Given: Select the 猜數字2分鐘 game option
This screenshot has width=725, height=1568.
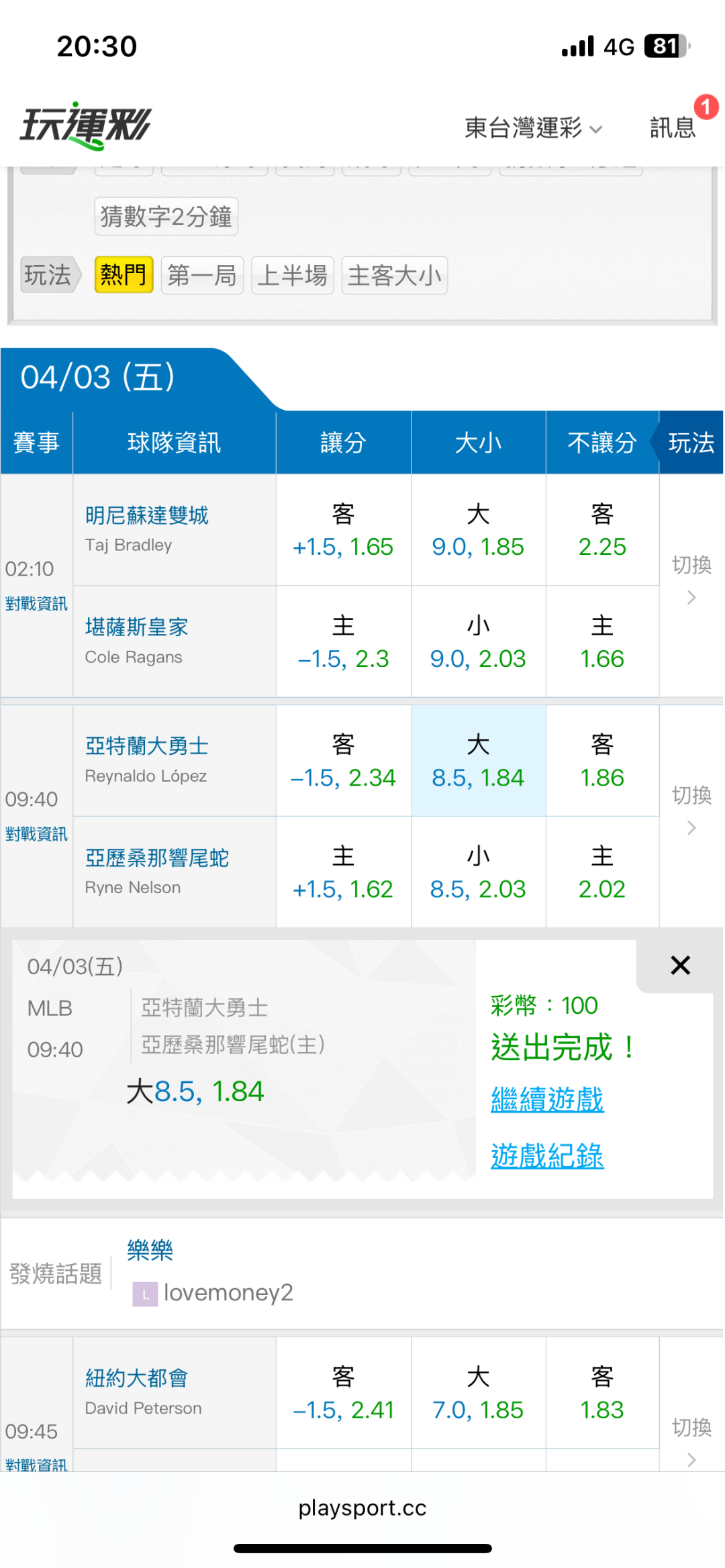Looking at the screenshot, I should [166, 217].
